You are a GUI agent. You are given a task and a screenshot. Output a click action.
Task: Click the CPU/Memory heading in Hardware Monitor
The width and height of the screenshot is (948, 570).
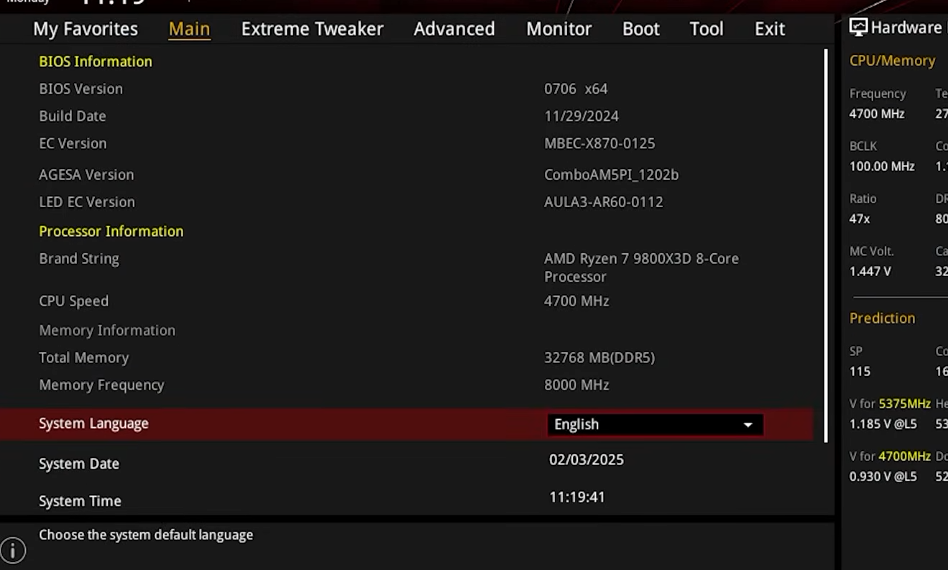892,61
